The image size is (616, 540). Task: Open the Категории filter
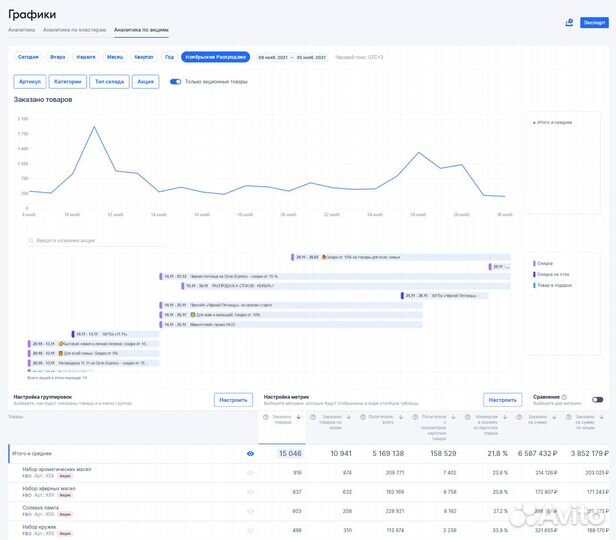[67, 82]
